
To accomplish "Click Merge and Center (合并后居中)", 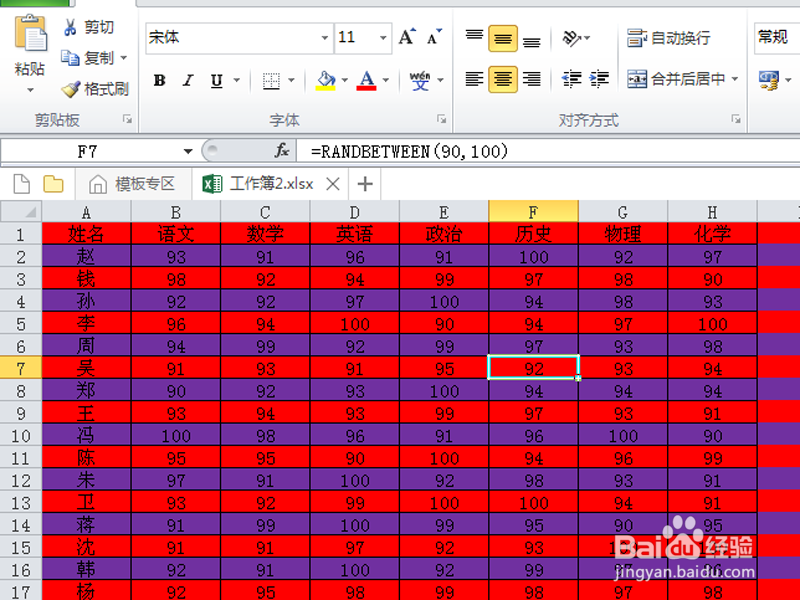I will pyautogui.click(x=676, y=79).
